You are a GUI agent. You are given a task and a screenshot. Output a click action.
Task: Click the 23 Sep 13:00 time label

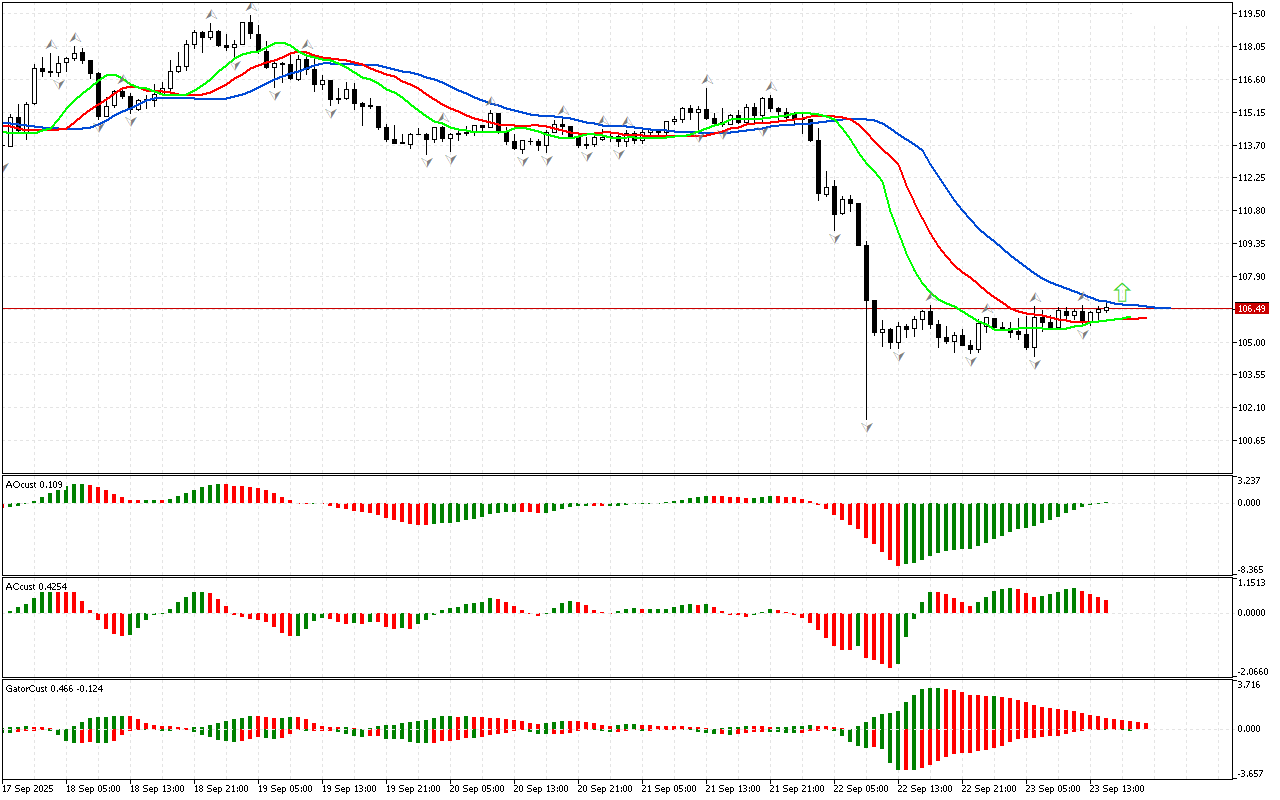pyautogui.click(x=1117, y=788)
